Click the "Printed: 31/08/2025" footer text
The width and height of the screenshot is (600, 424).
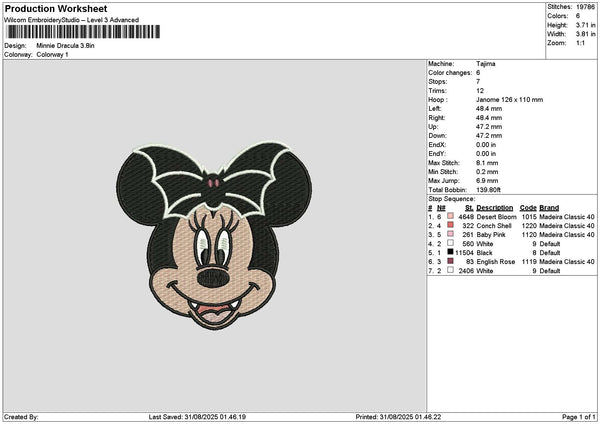[398, 417]
